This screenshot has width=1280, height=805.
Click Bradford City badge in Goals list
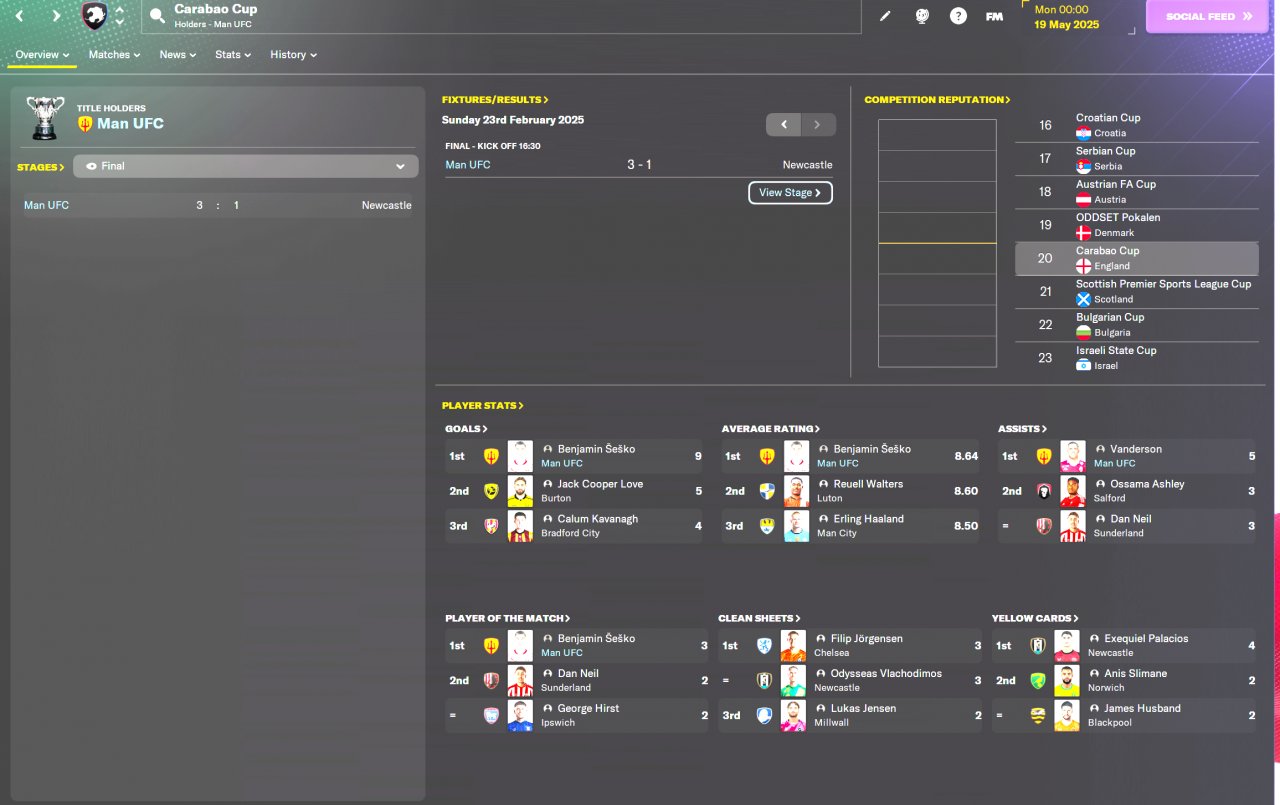coord(491,526)
